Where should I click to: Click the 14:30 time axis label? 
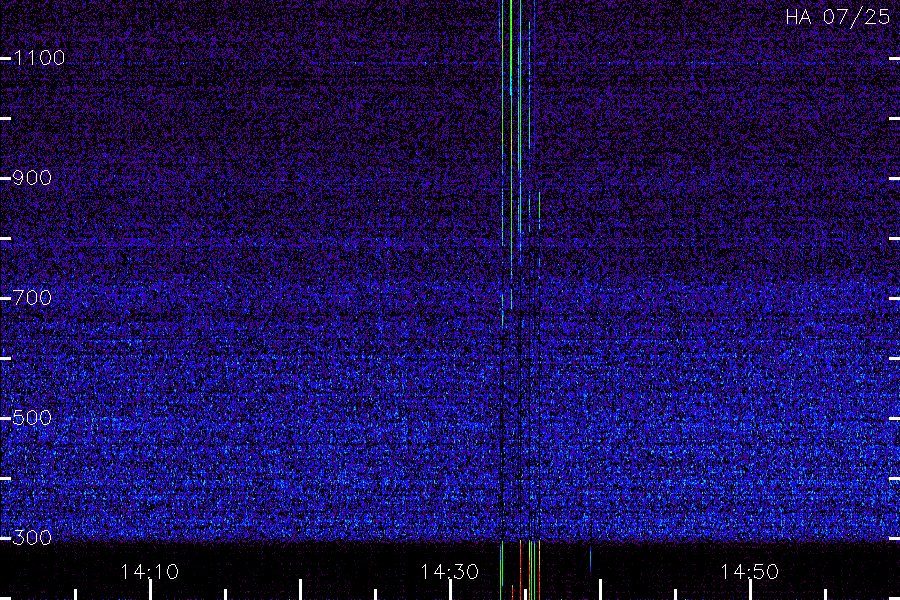point(449,572)
